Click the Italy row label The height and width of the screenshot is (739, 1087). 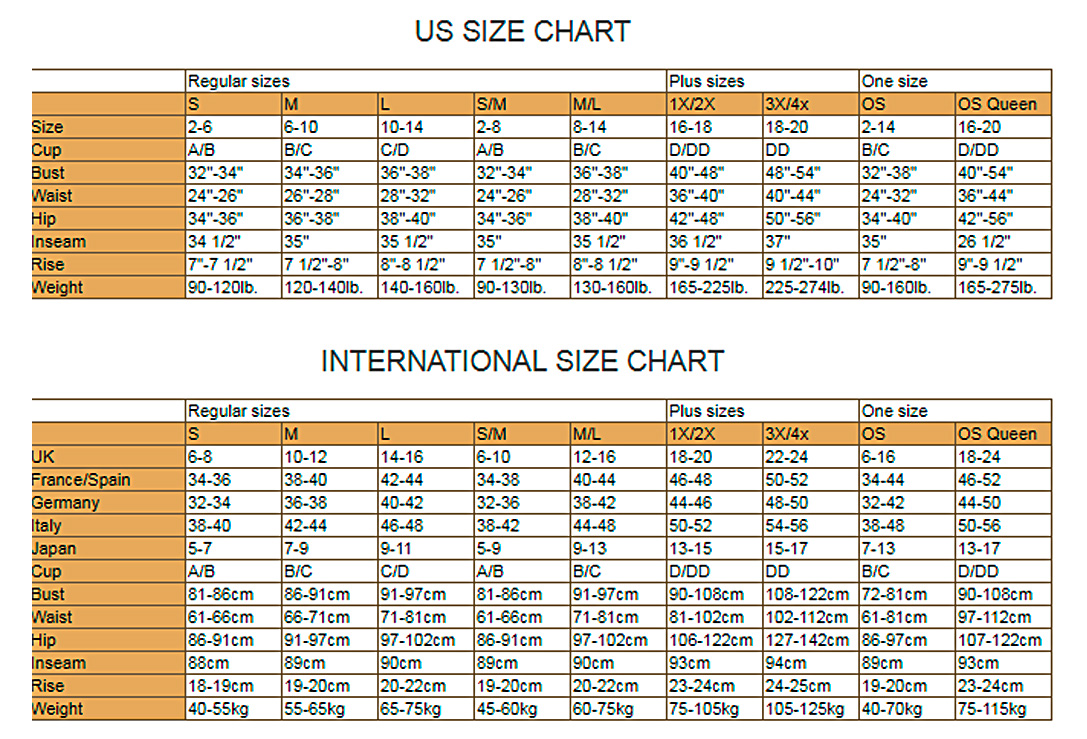click(47, 526)
